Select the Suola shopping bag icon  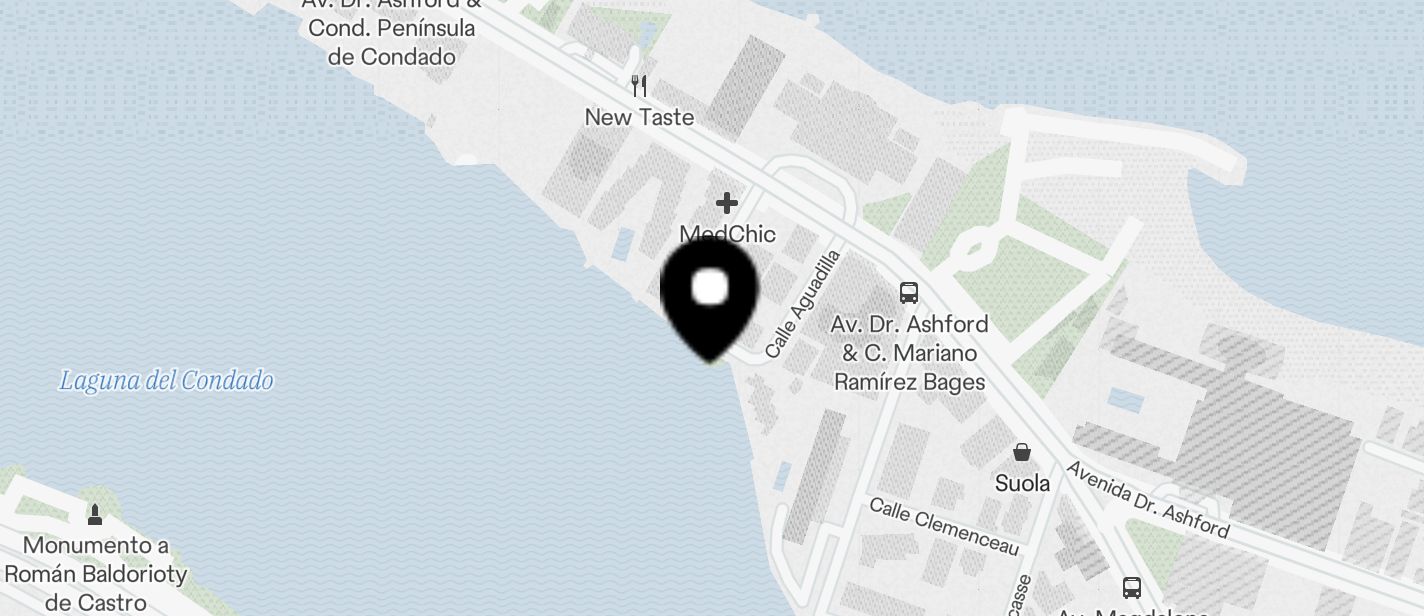point(1022,453)
